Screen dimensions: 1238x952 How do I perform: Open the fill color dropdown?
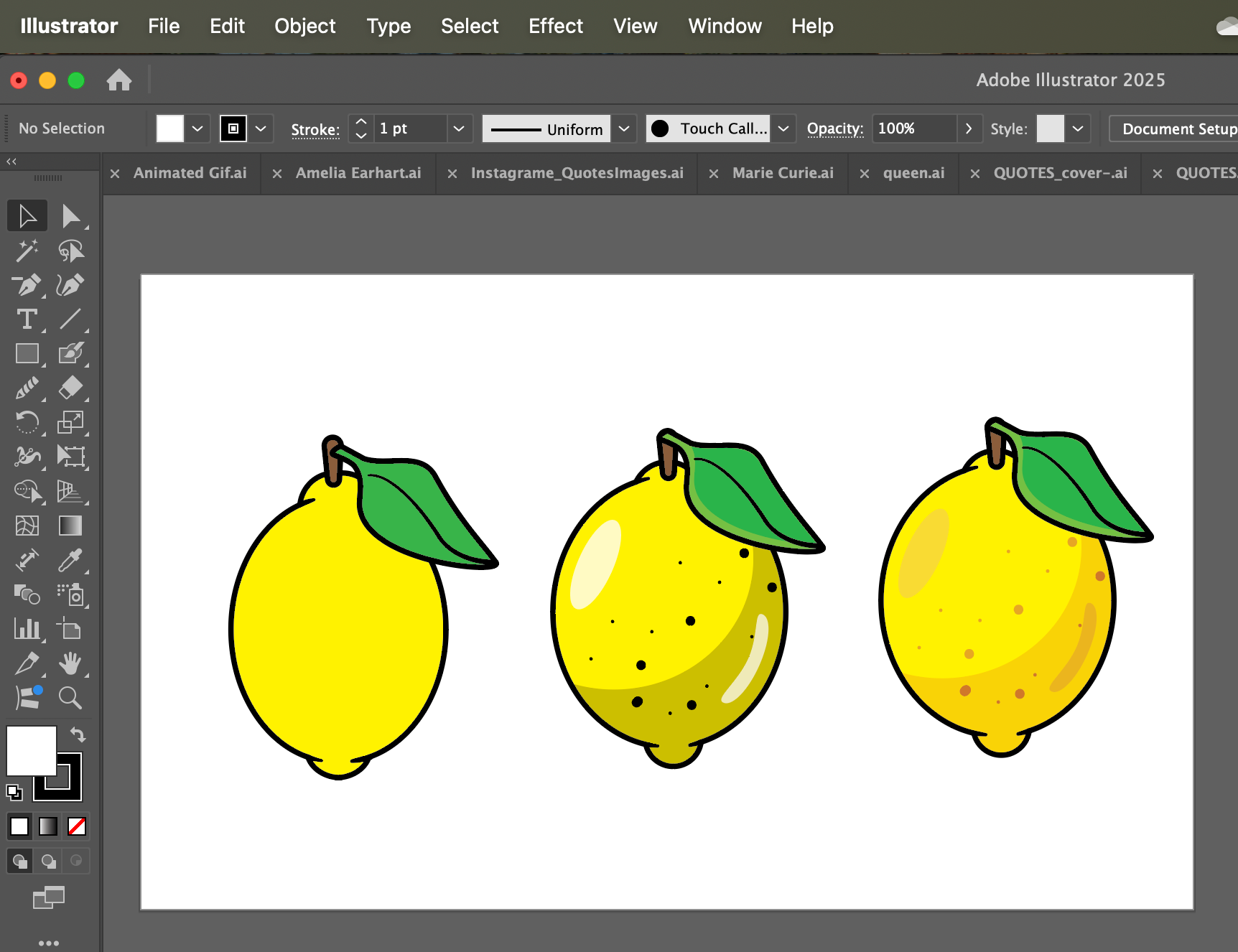pos(197,129)
